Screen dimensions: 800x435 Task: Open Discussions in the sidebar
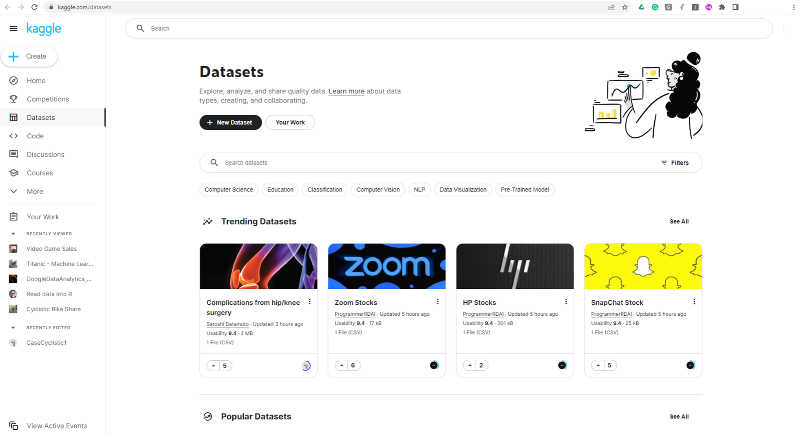(x=45, y=155)
